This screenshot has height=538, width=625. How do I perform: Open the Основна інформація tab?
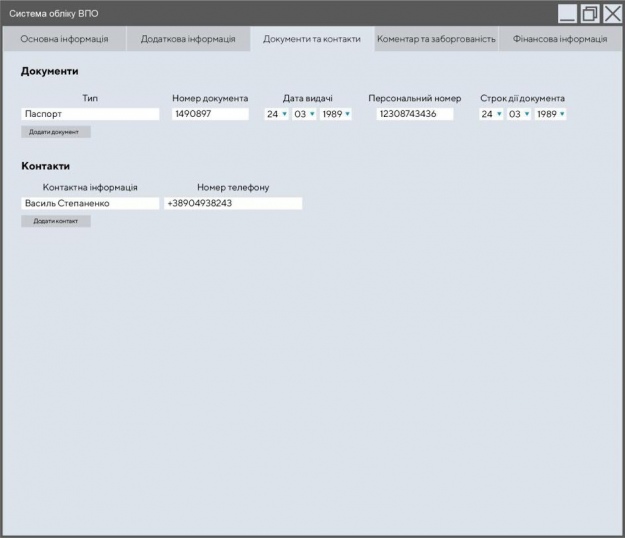pyautogui.click(x=64, y=39)
